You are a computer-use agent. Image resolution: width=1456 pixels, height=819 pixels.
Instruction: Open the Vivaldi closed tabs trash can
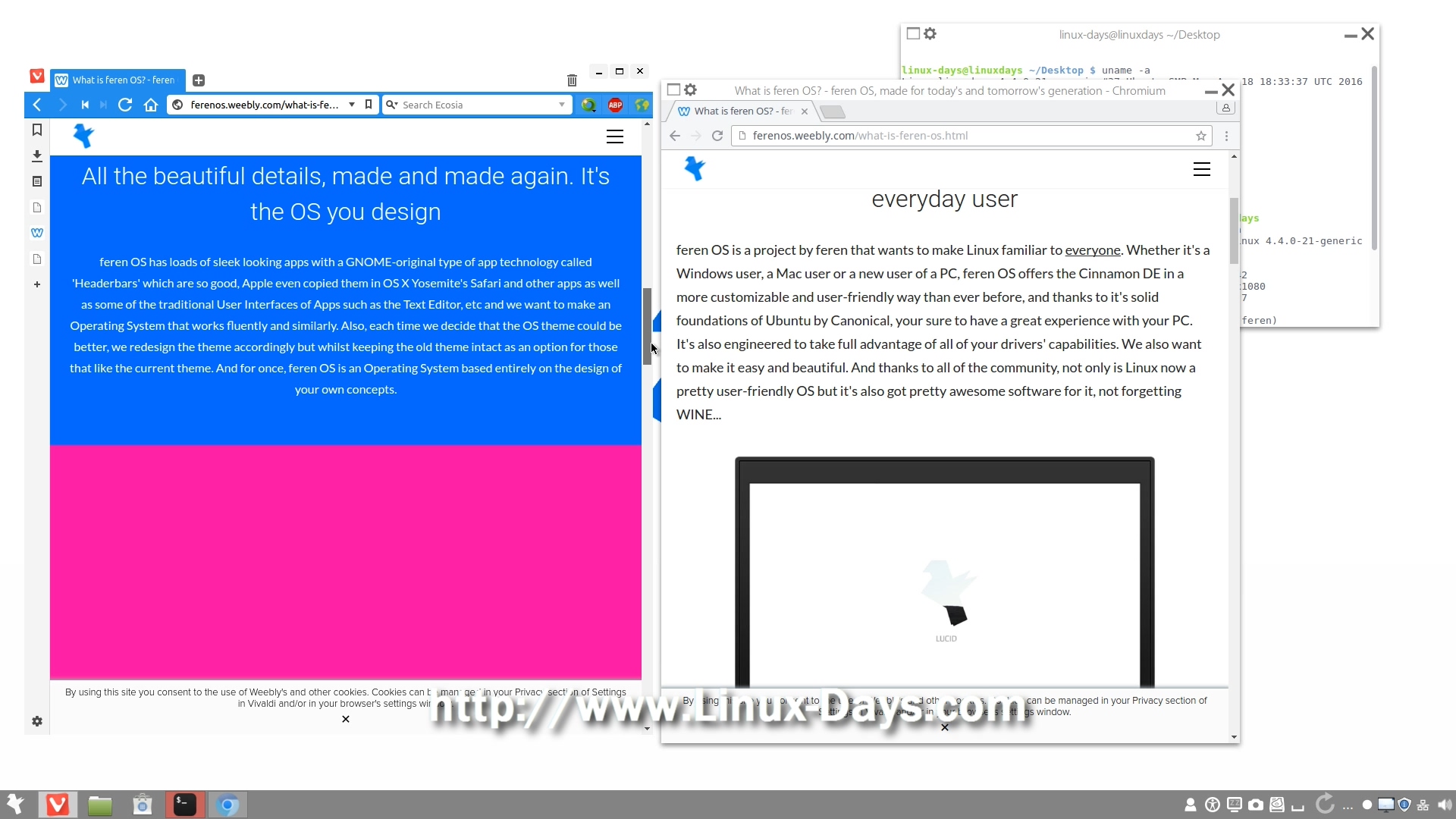coord(572,80)
